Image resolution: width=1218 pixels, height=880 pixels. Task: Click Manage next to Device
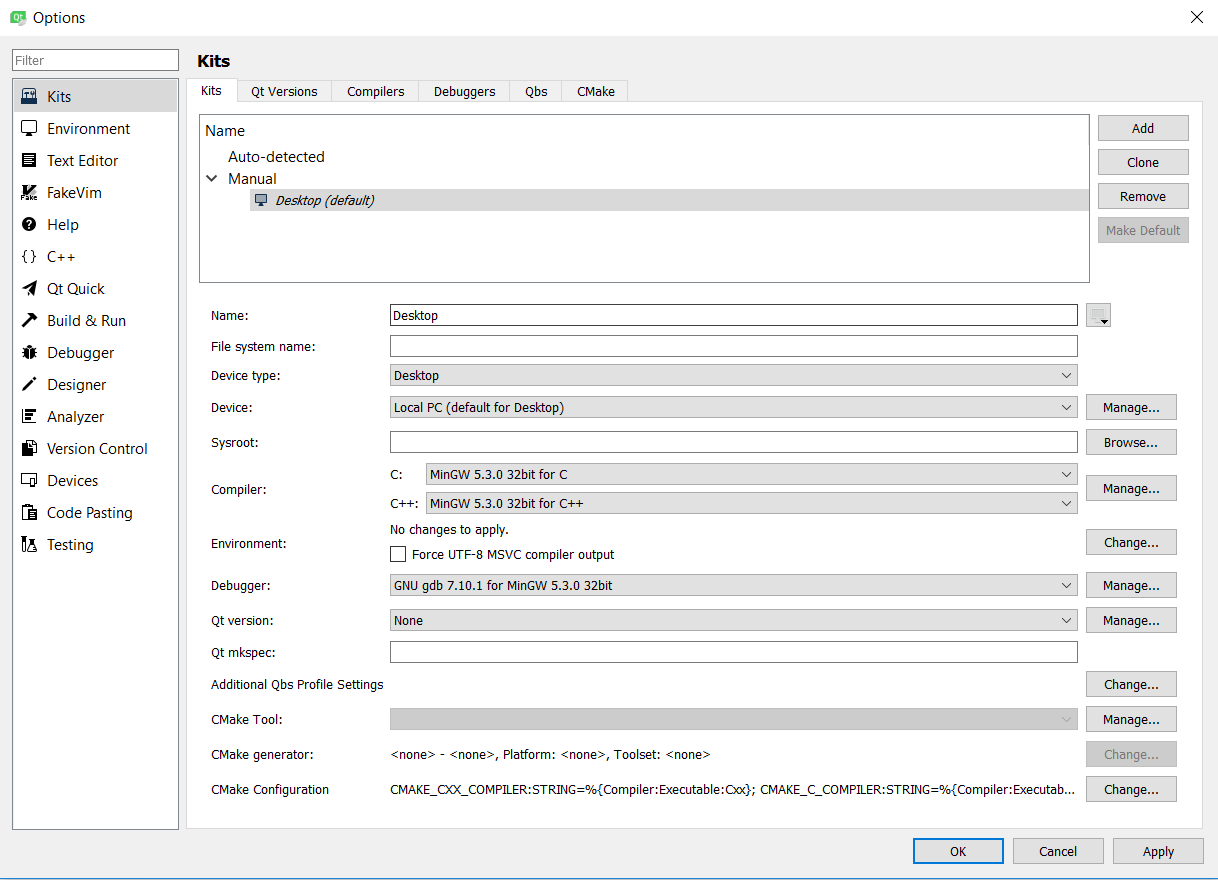(x=1131, y=407)
